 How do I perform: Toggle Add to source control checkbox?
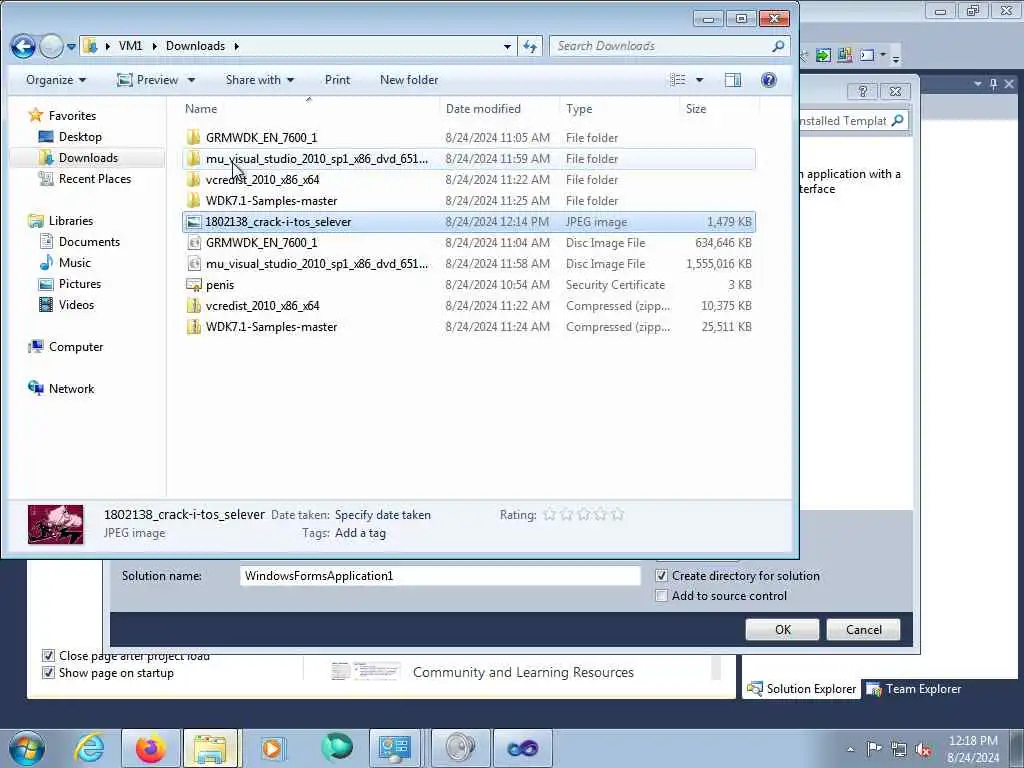(x=662, y=596)
